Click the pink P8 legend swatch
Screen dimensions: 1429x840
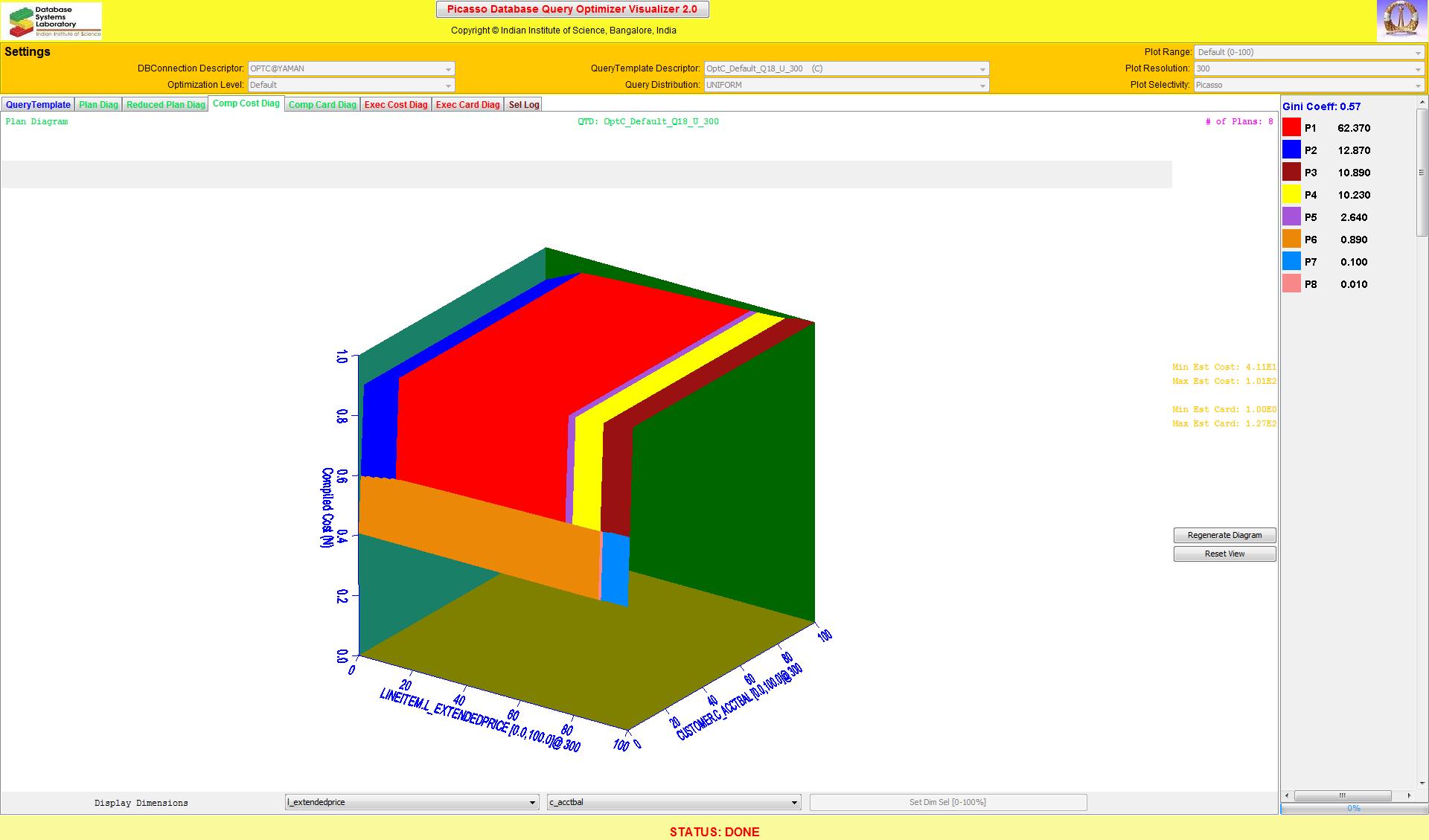pos(1291,284)
